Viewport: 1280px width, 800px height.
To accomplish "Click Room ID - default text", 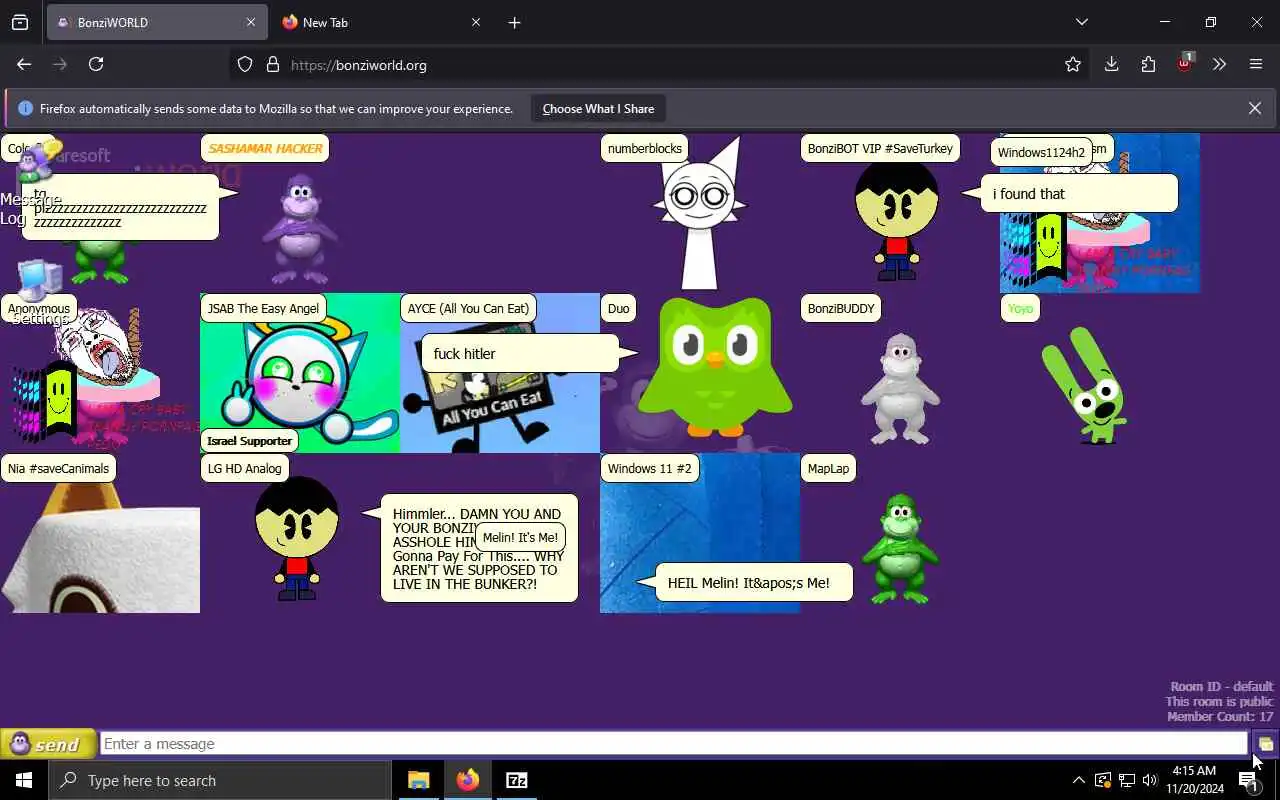I will pyautogui.click(x=1222, y=687).
